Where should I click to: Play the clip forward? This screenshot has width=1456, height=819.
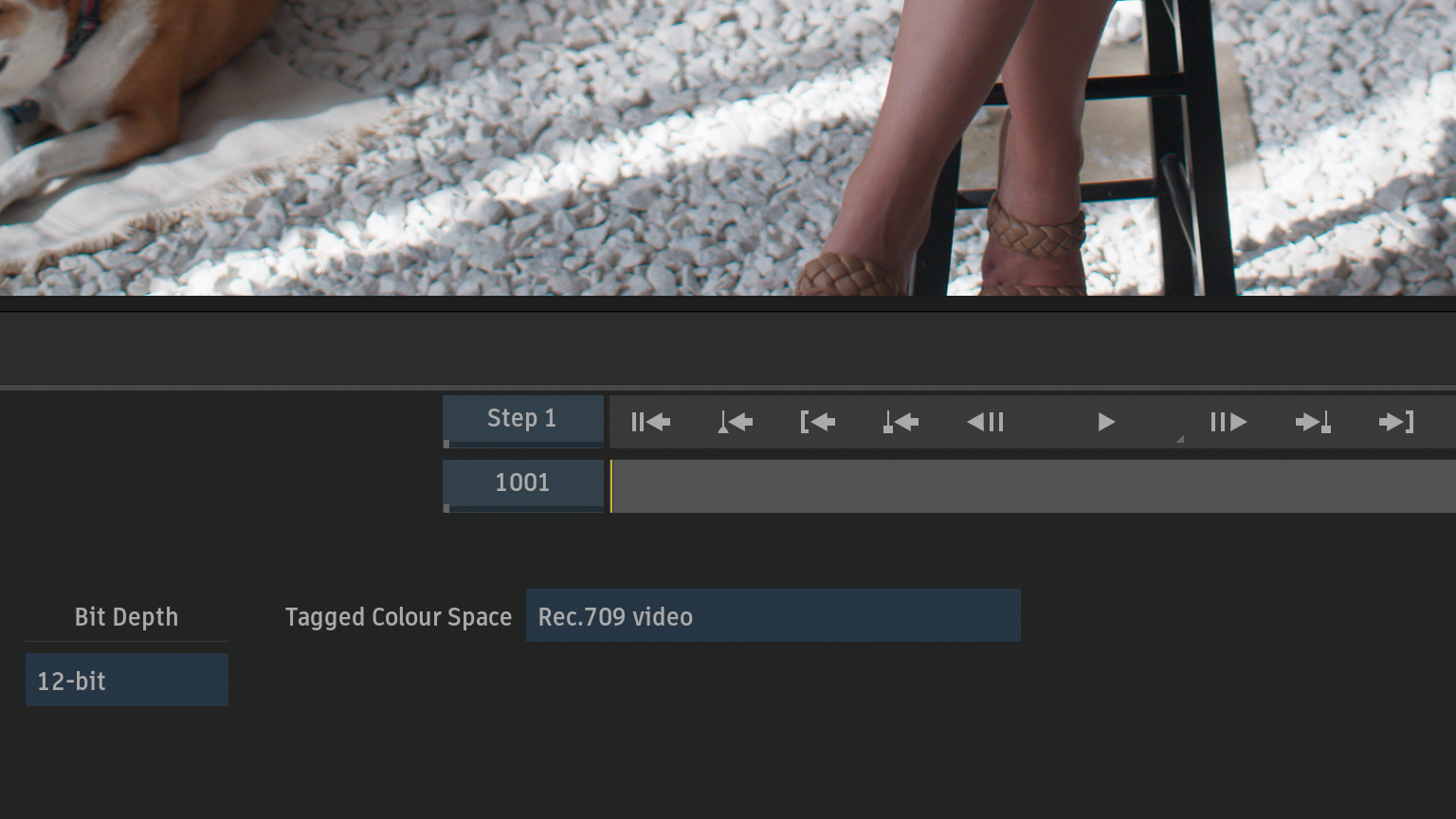[x=1105, y=422]
